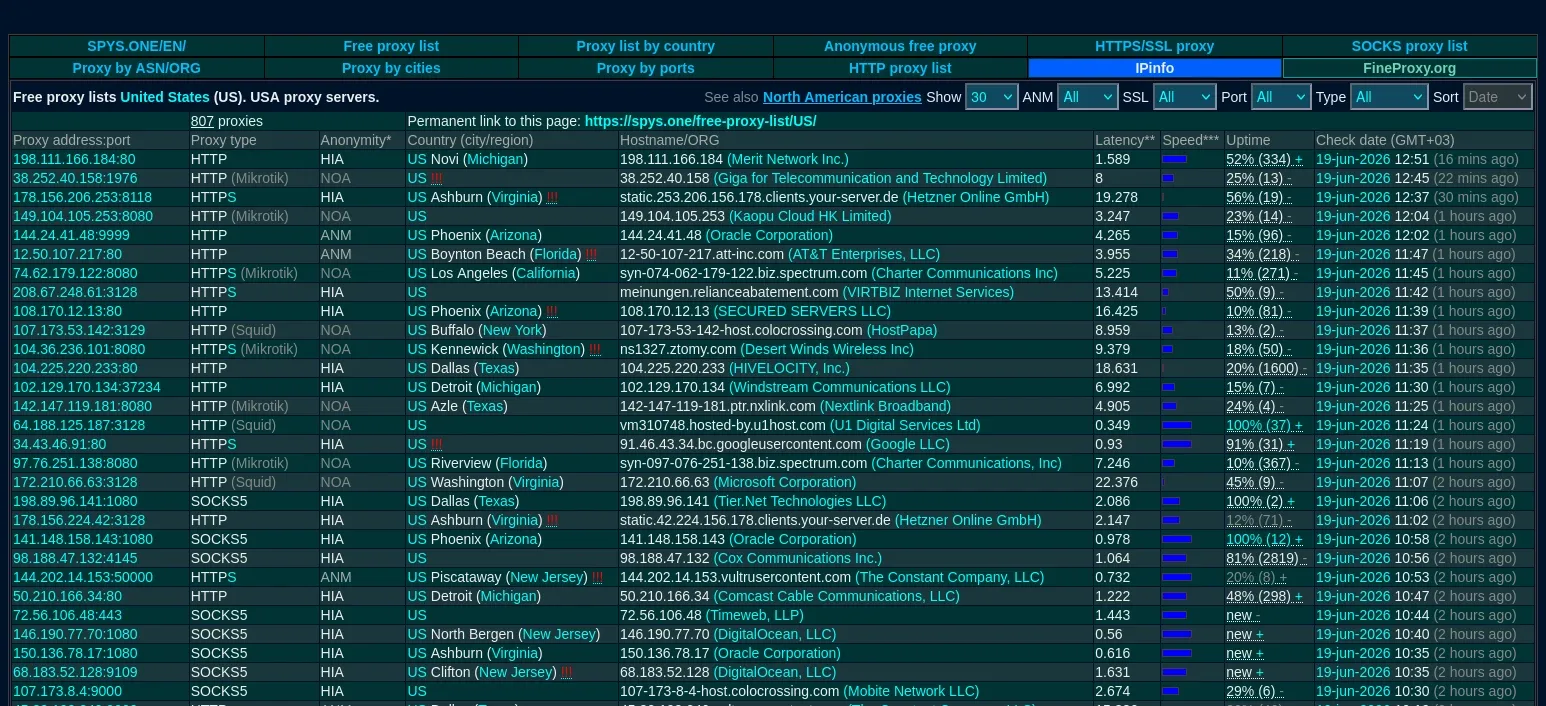1546x706 pixels.
Task: Open uptime 91% (31) + link
Action: [x=1261, y=444]
